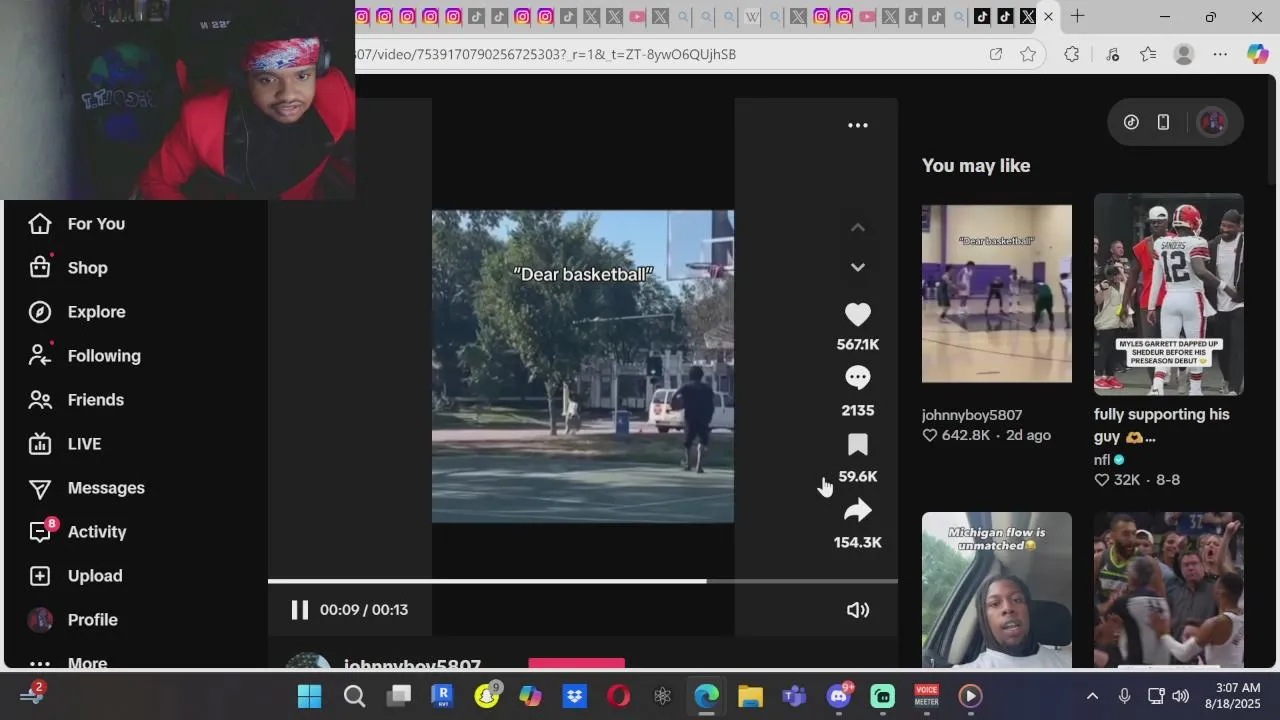The height and width of the screenshot is (720, 1280).
Task: Open the browser Extensions menu
Action: click(x=1072, y=54)
